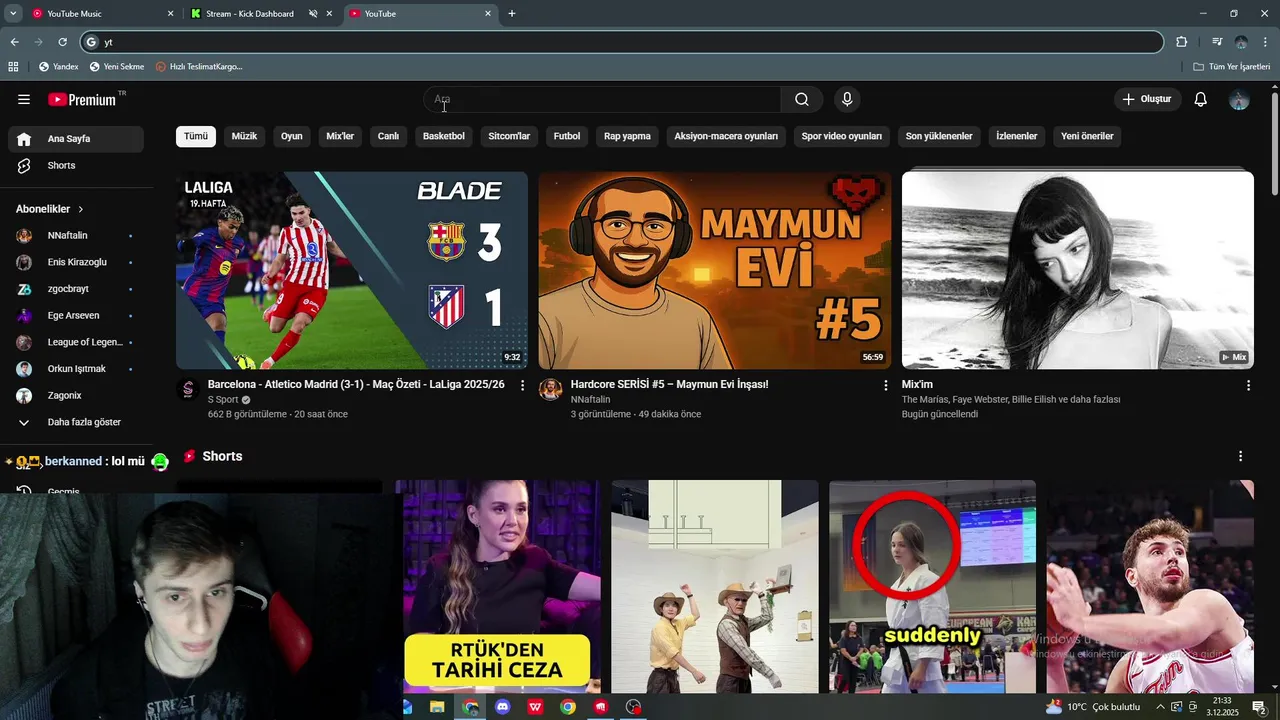The height and width of the screenshot is (720, 1280).
Task: Go to Shorts in the sidebar
Action: [76, 165]
